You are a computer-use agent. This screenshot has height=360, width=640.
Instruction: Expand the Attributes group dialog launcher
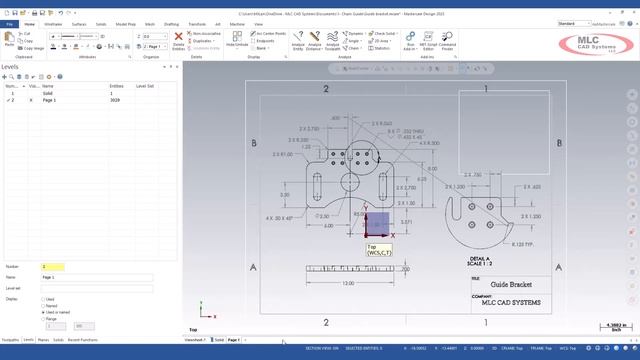coord(130,57)
